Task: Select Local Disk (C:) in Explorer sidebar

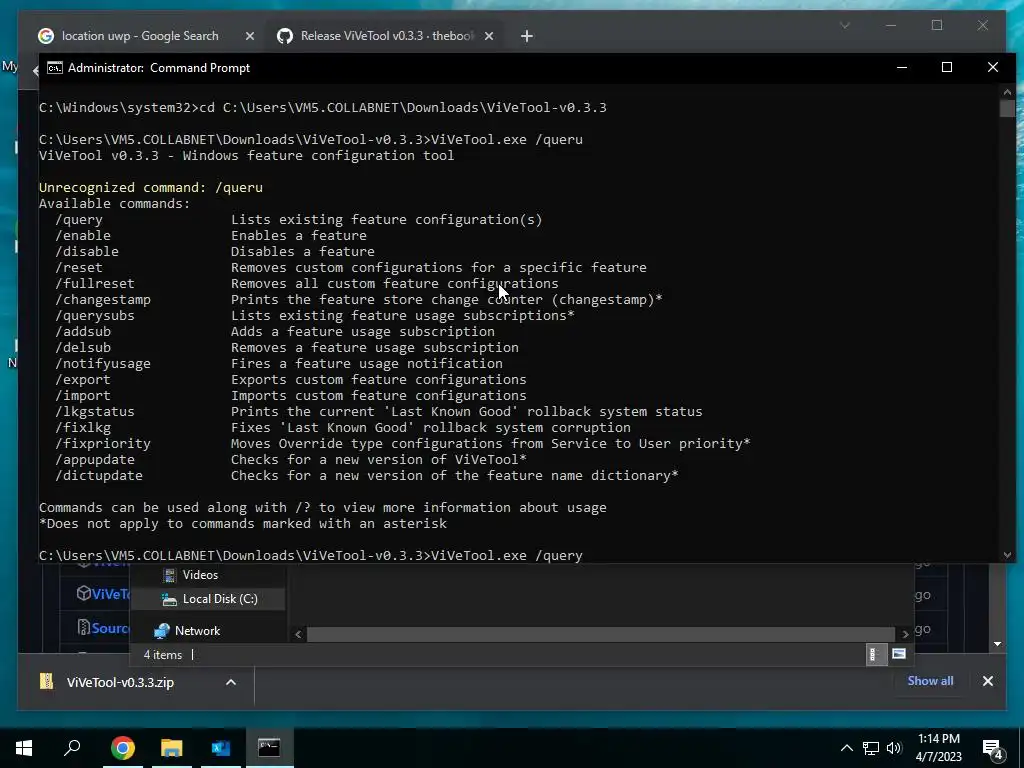Action: [220, 599]
